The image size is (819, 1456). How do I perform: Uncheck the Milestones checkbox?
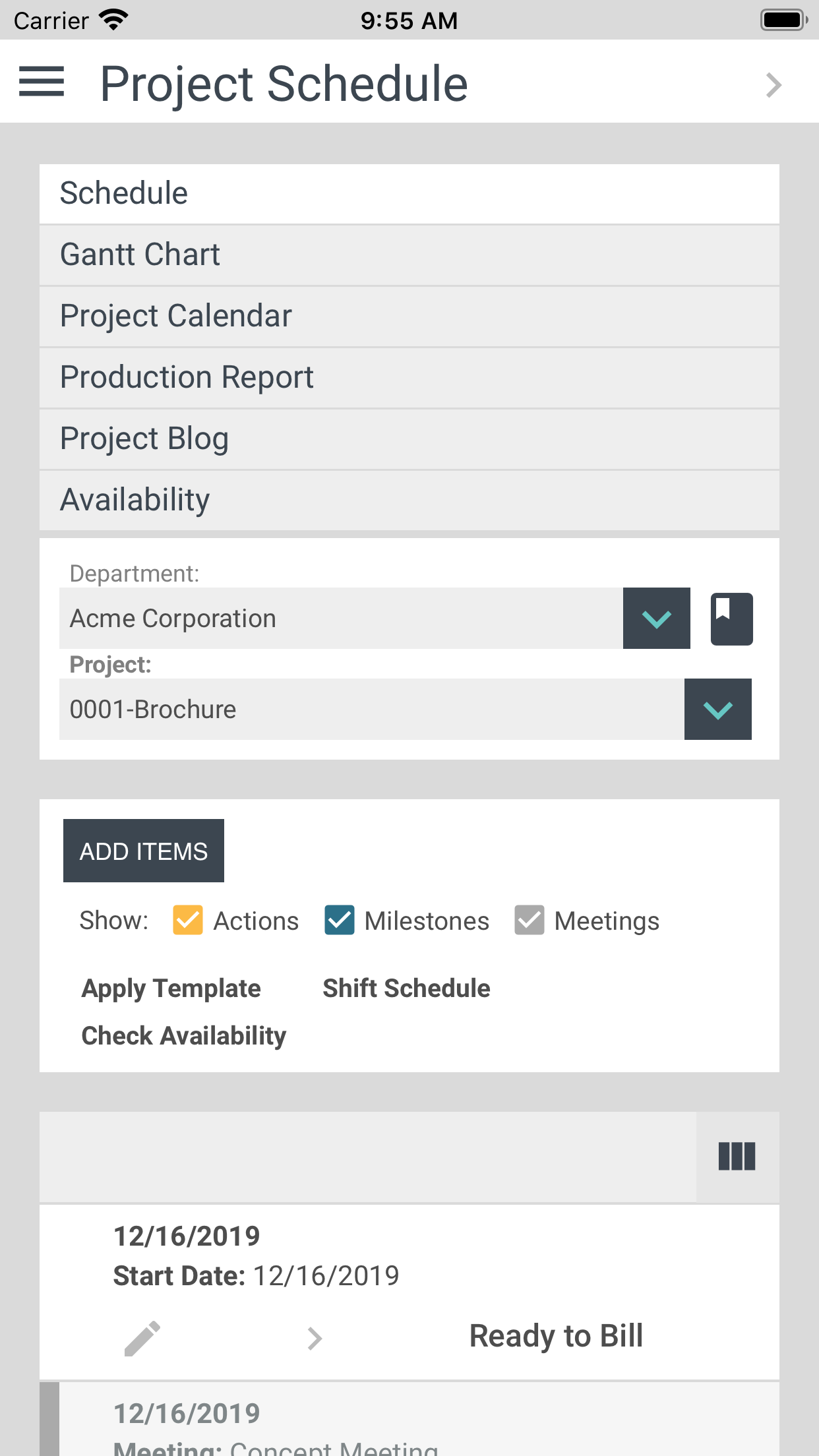pyautogui.click(x=340, y=920)
